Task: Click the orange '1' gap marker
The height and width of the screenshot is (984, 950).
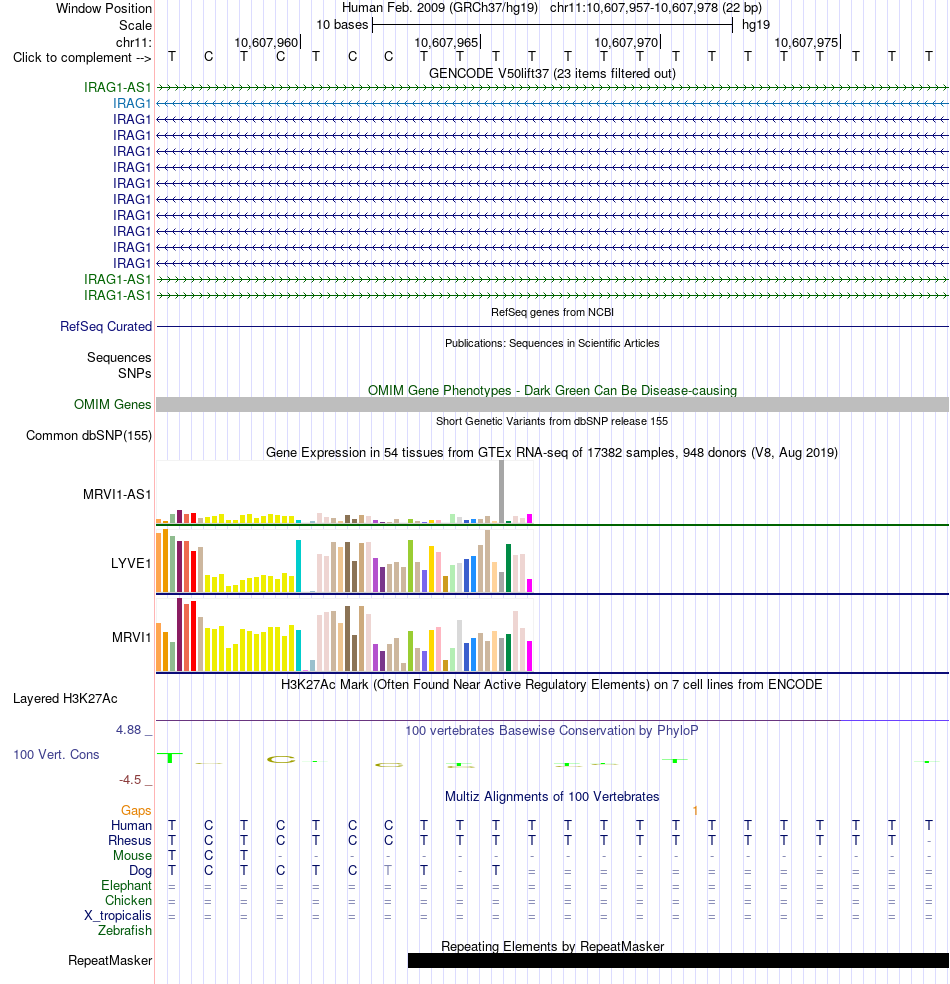Action: click(x=695, y=811)
